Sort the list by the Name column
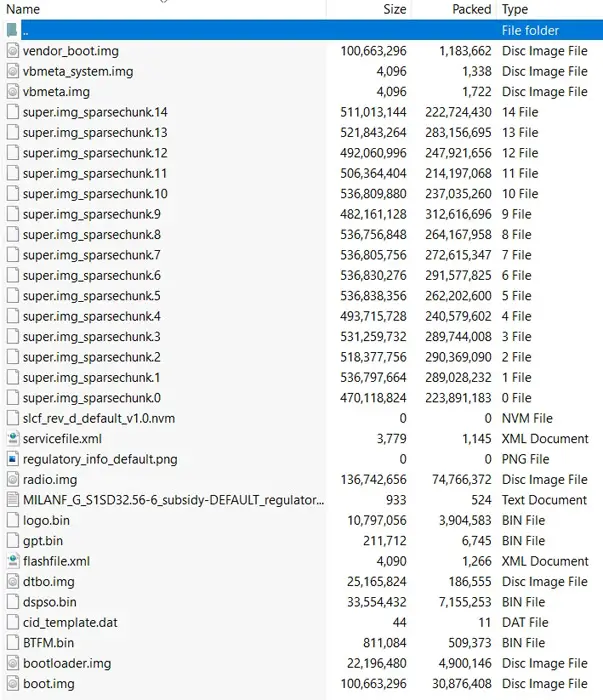This screenshot has width=603, height=700. click(23, 9)
